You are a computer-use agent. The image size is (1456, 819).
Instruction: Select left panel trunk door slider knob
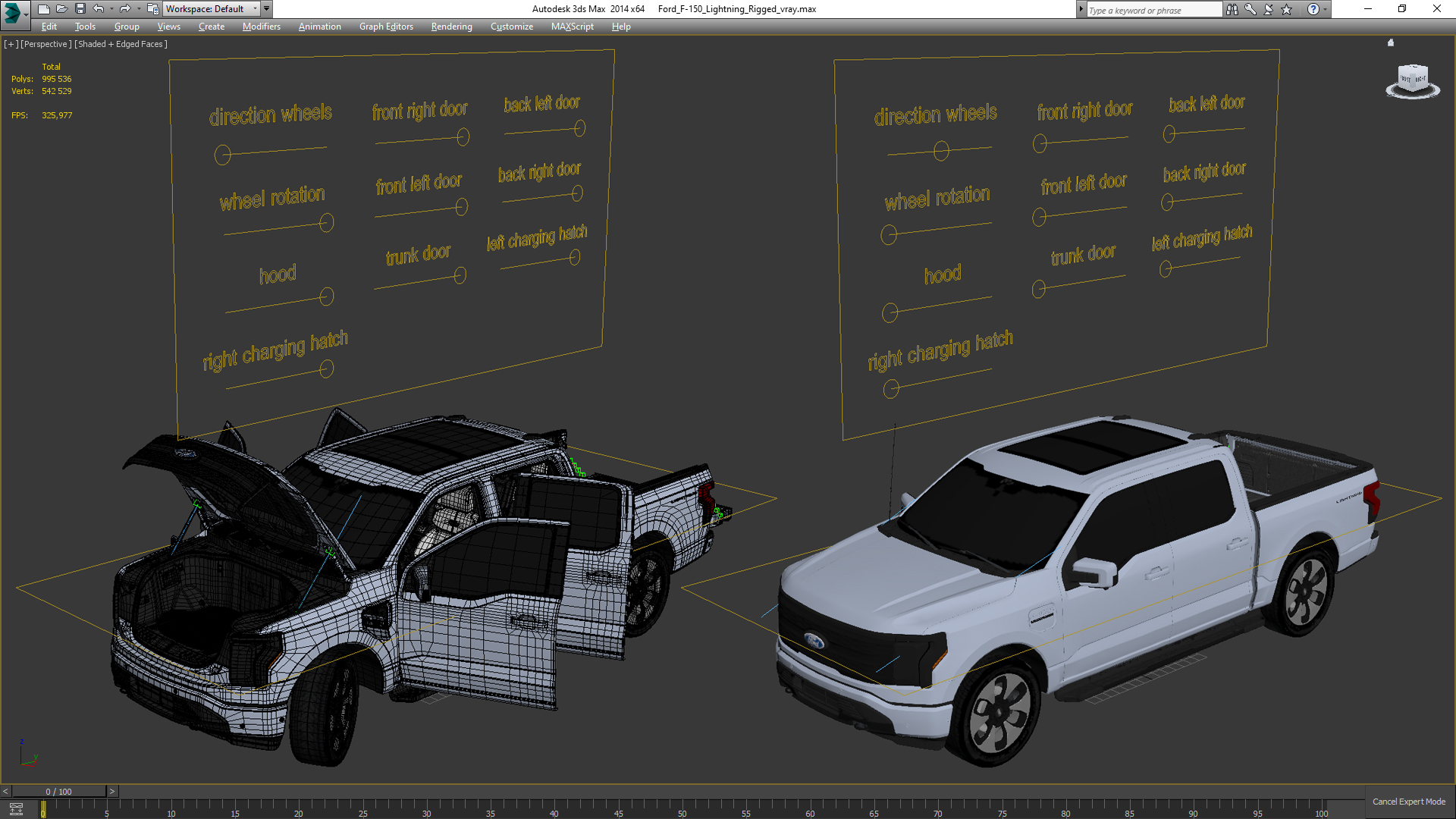pos(460,275)
